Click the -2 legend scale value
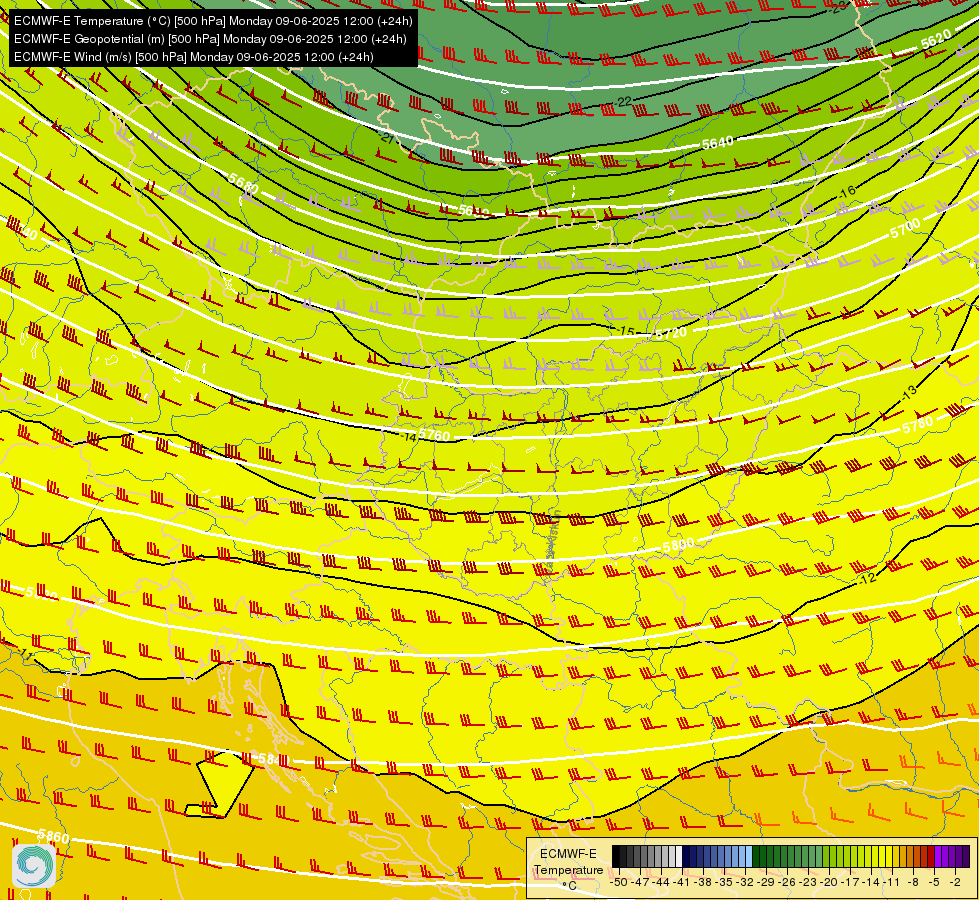Viewport: 979px width, 900px height. 955,883
